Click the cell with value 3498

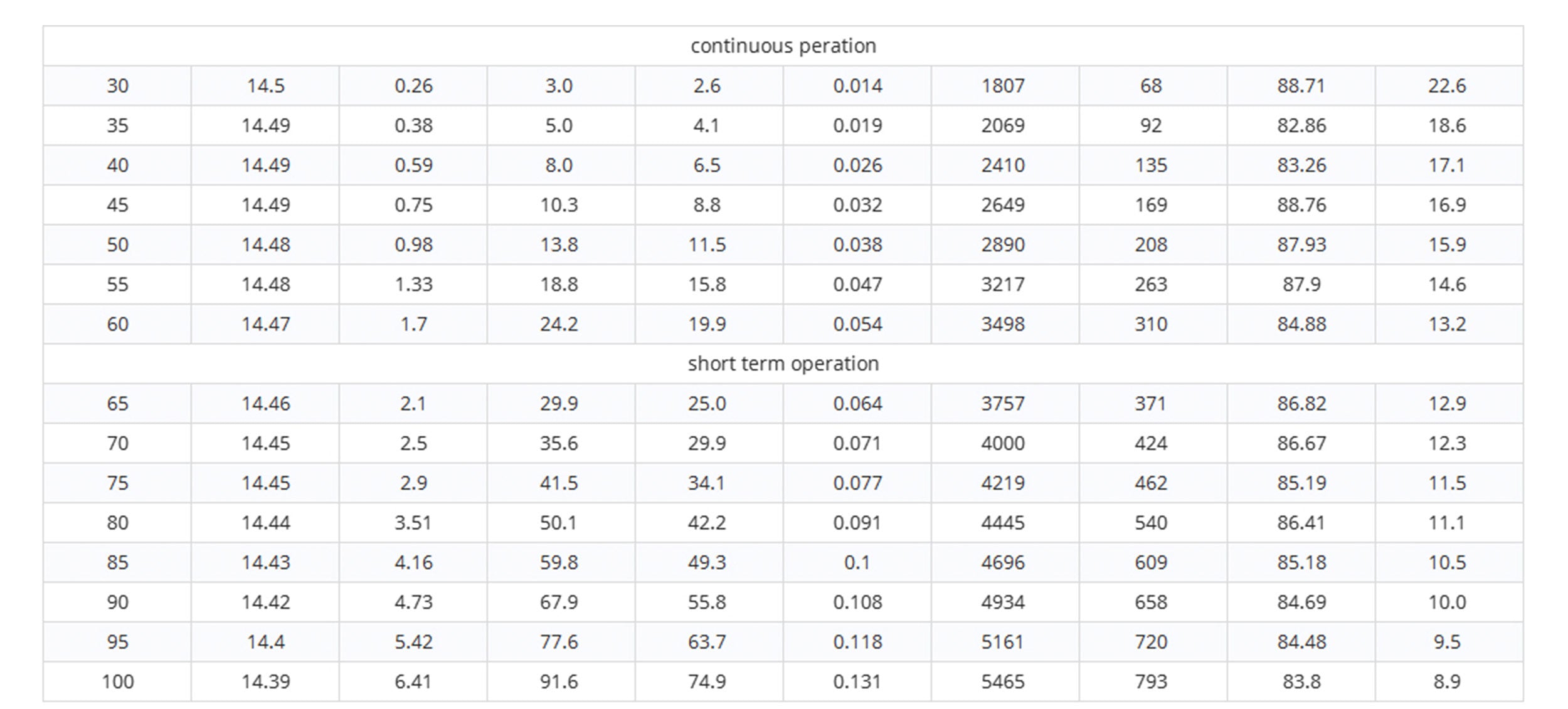click(x=1003, y=324)
